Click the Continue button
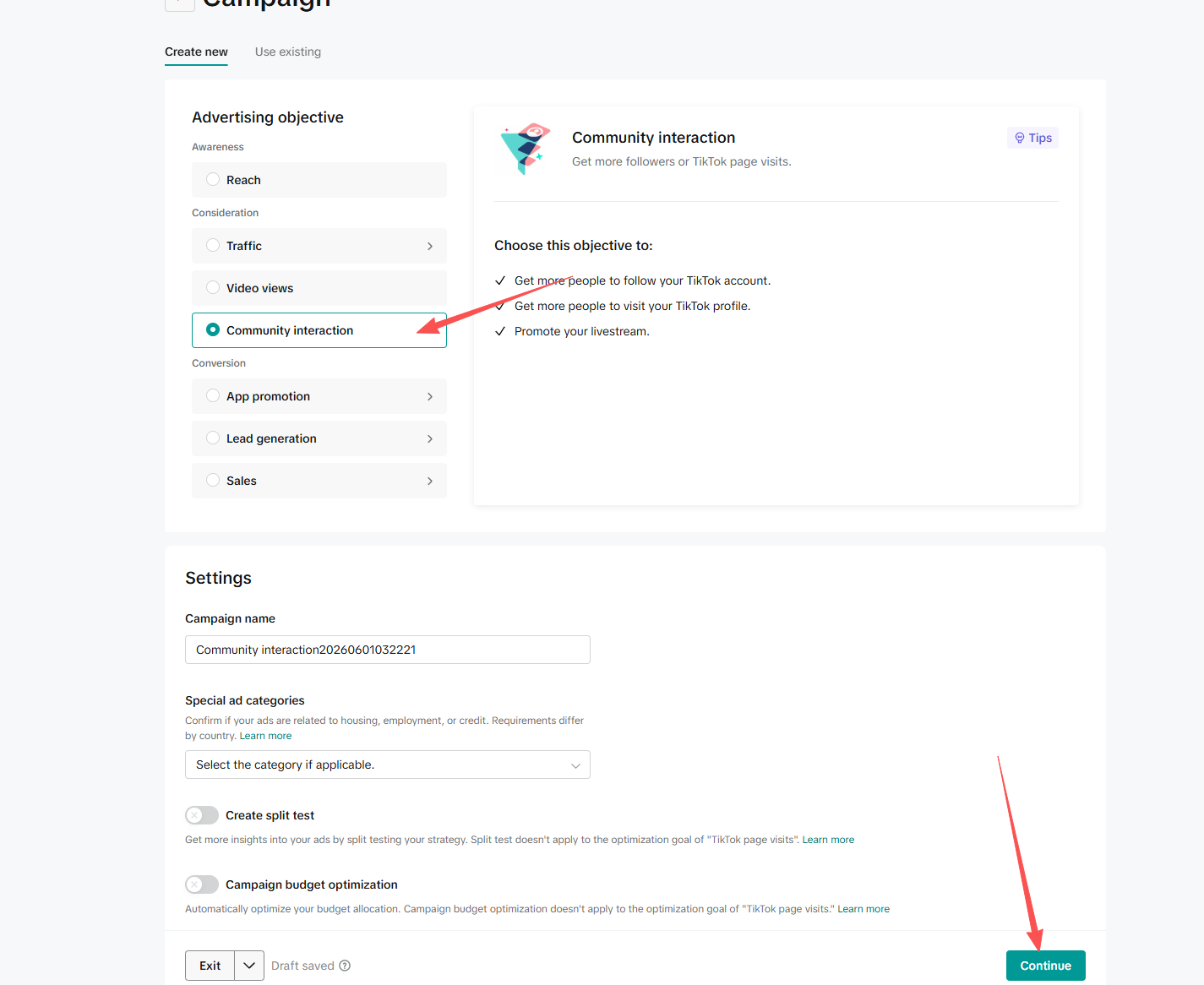The width and height of the screenshot is (1204, 985). click(1046, 966)
